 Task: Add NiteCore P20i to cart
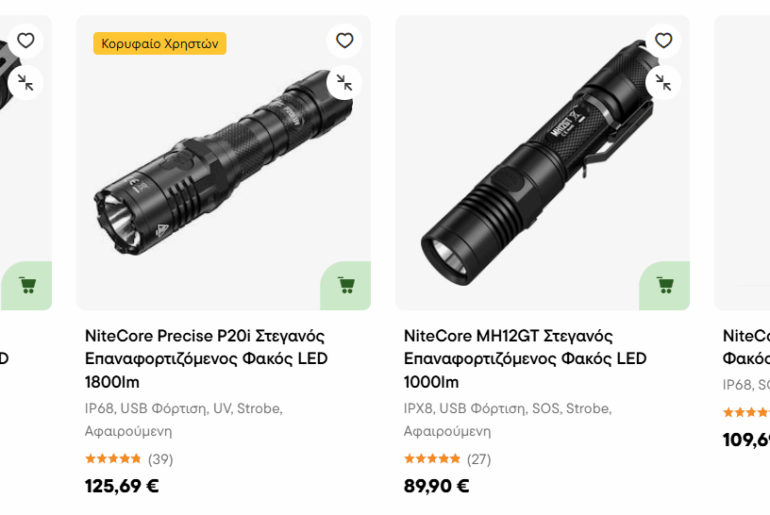[346, 285]
